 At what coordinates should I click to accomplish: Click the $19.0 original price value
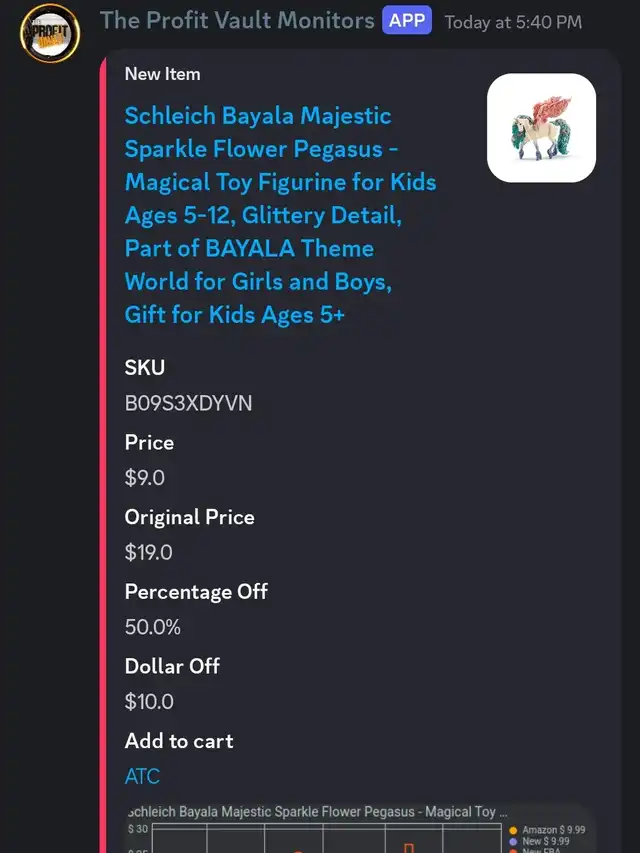pyautogui.click(x=148, y=553)
